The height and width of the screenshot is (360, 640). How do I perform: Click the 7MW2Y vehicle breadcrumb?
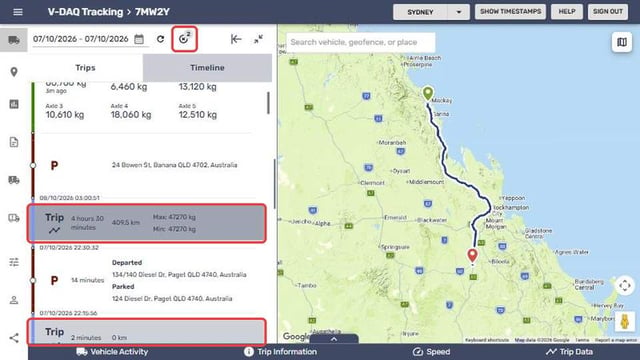[x=152, y=12]
